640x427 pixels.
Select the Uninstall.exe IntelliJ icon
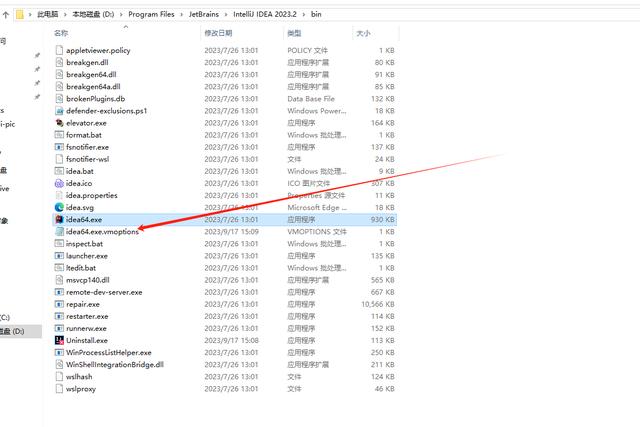59,340
